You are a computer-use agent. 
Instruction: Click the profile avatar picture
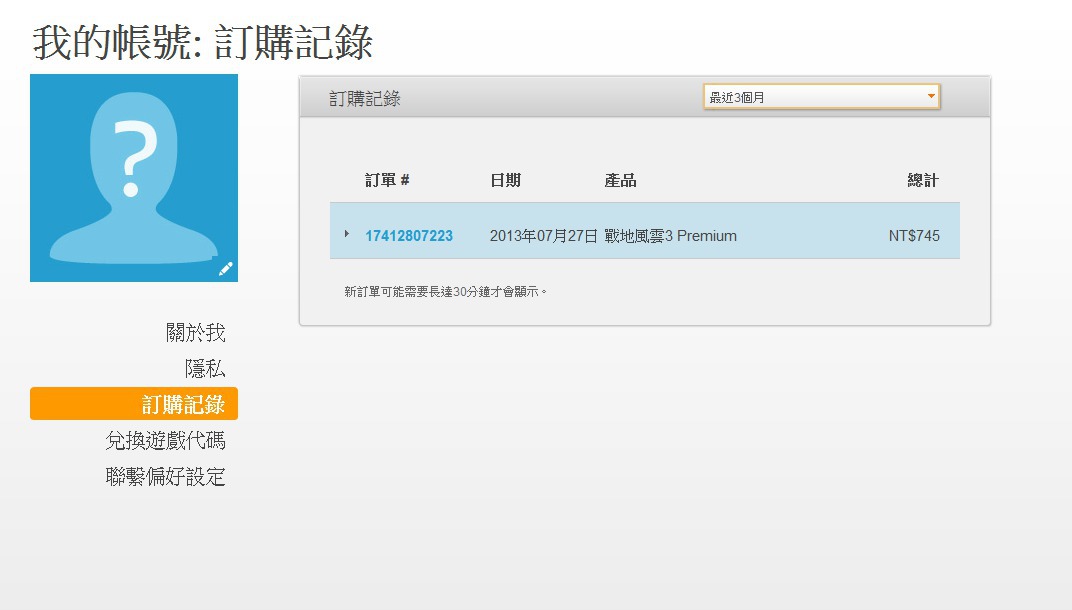pos(134,178)
